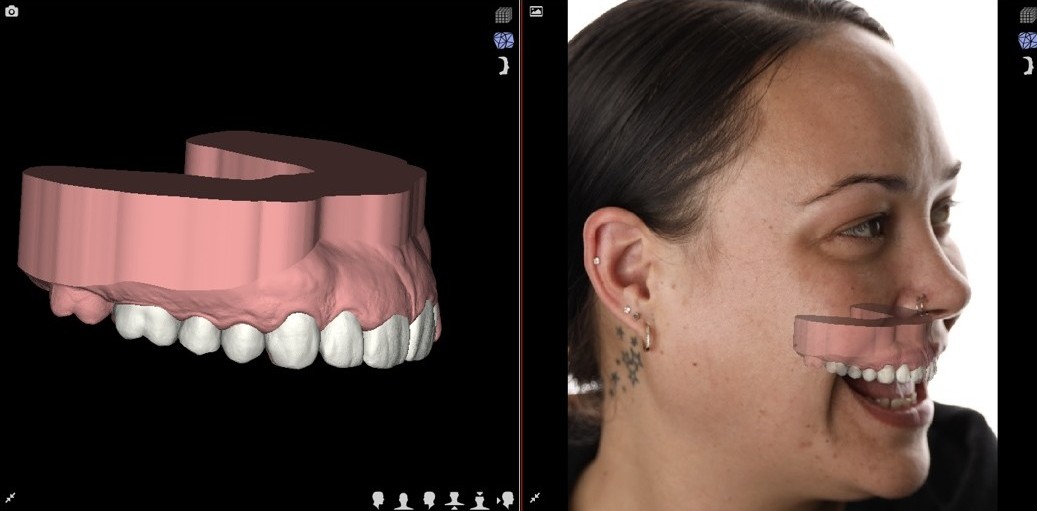This screenshot has width=1037, height=511.
Task: Switch to left-facing profile head view
Action: pos(429,499)
